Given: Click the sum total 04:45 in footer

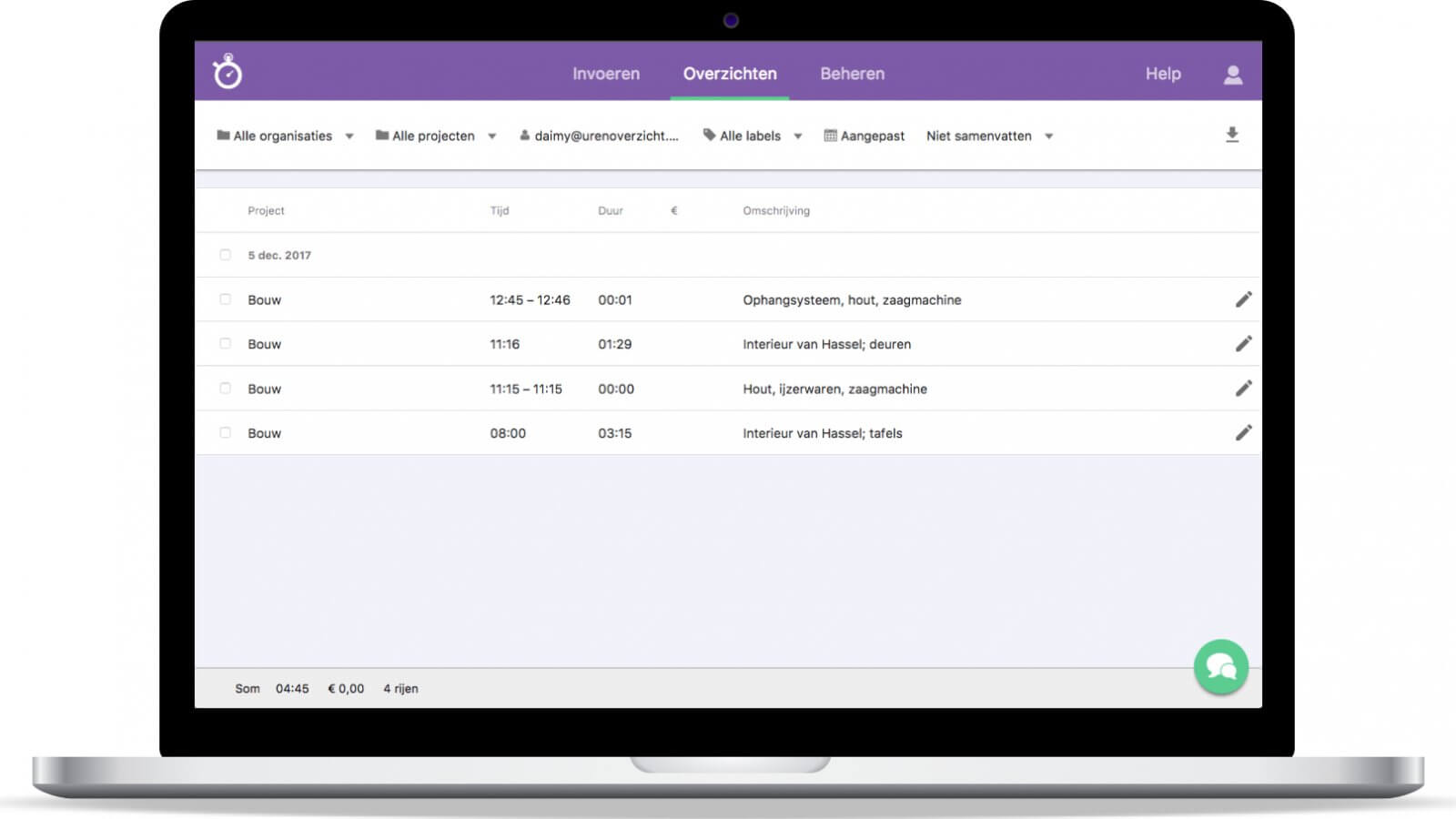Looking at the screenshot, I should (292, 689).
